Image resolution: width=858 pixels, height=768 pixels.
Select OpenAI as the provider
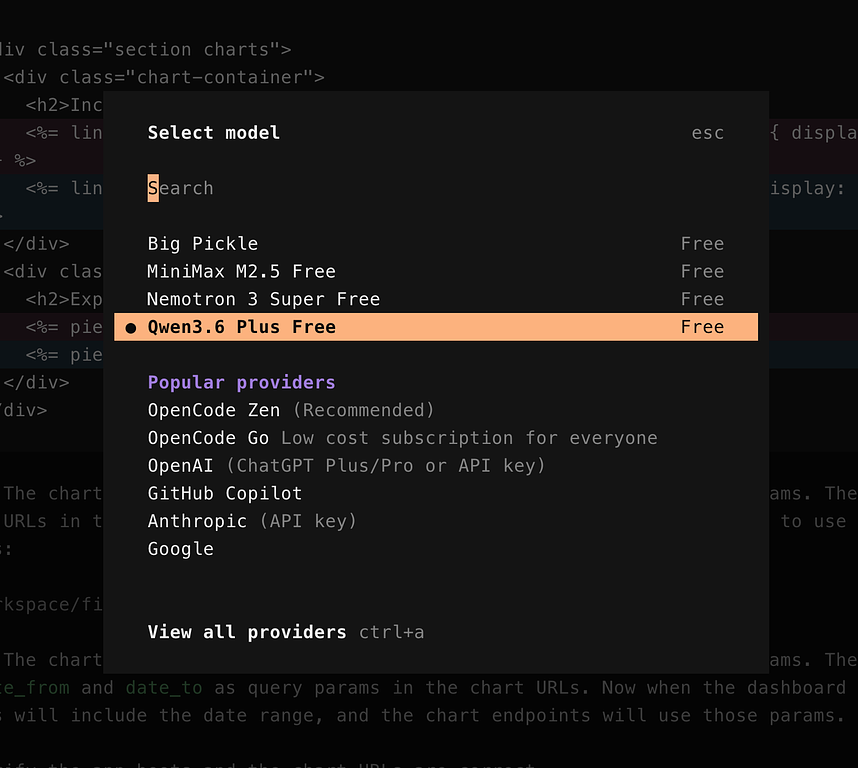182,466
